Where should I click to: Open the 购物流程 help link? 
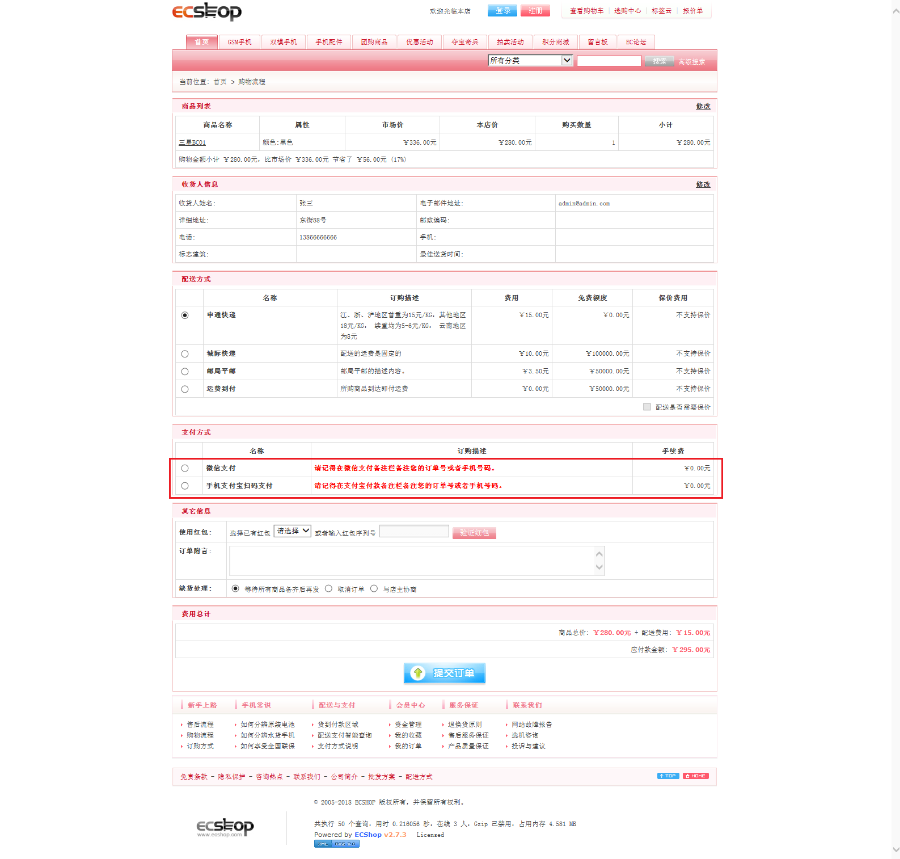coord(200,736)
